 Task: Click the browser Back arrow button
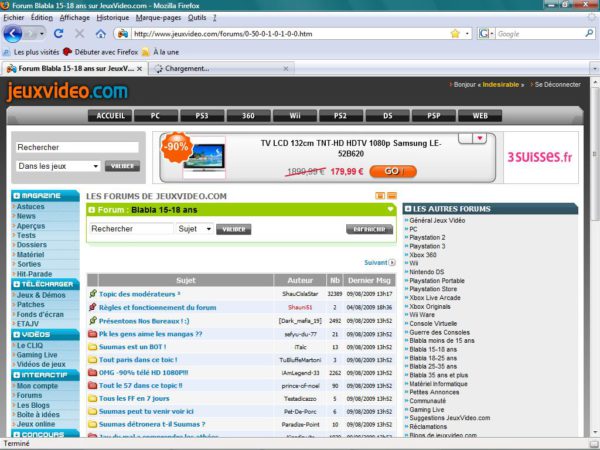(x=13, y=34)
